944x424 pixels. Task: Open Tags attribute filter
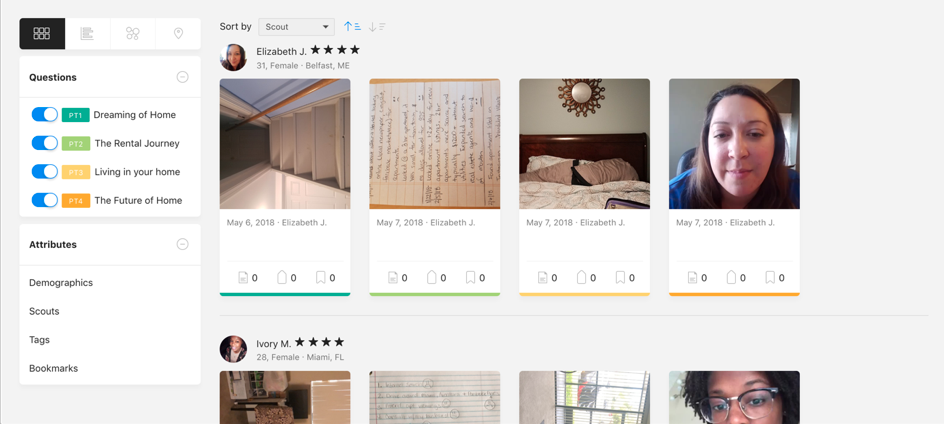point(39,340)
